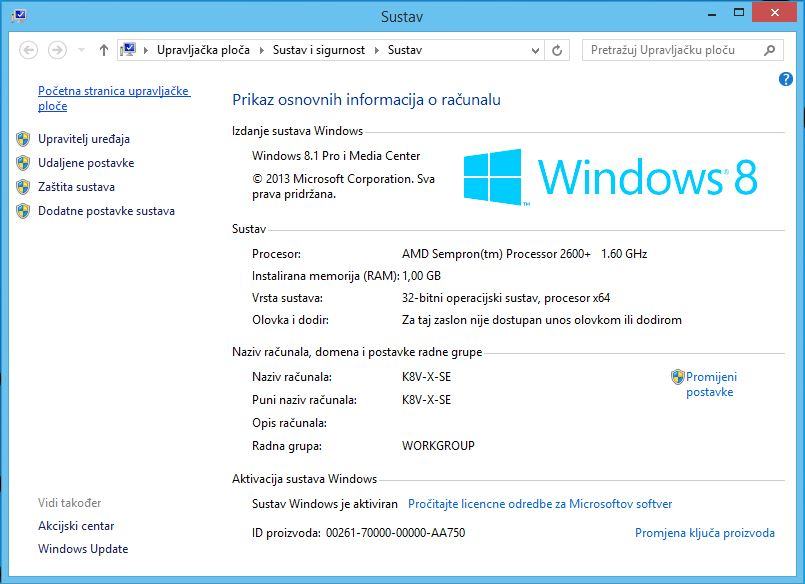Open Udaljene postavke
Image resolution: width=805 pixels, height=584 pixels.
[86, 163]
